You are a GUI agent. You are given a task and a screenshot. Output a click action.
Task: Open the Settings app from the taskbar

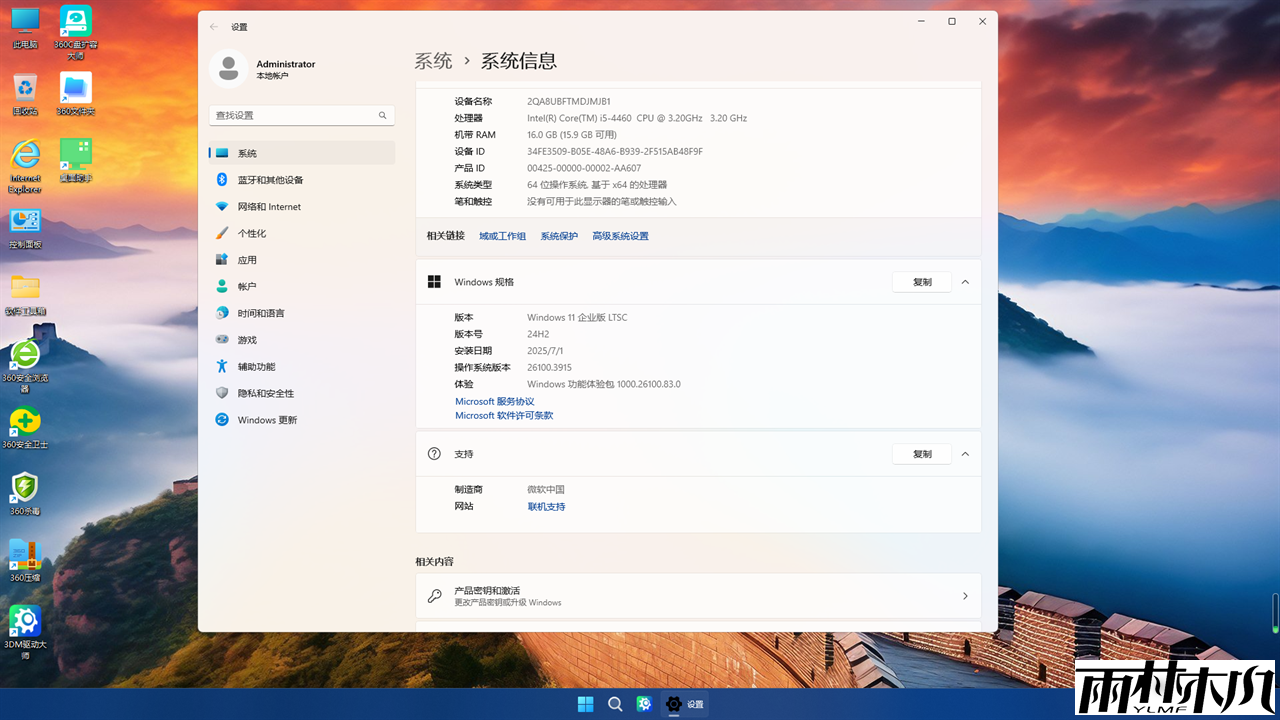pyautogui.click(x=674, y=703)
